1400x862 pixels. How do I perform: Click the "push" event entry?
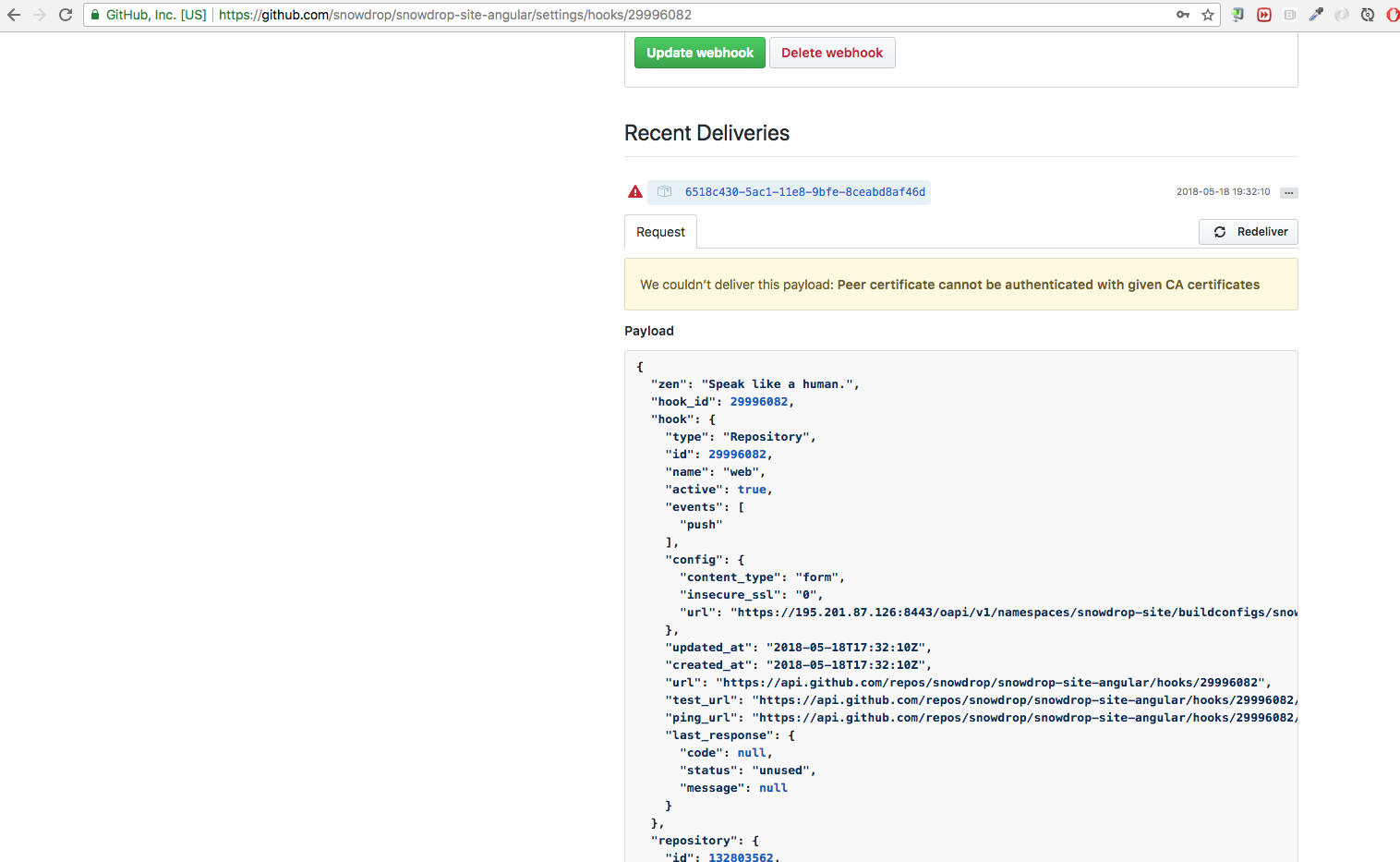701,525
